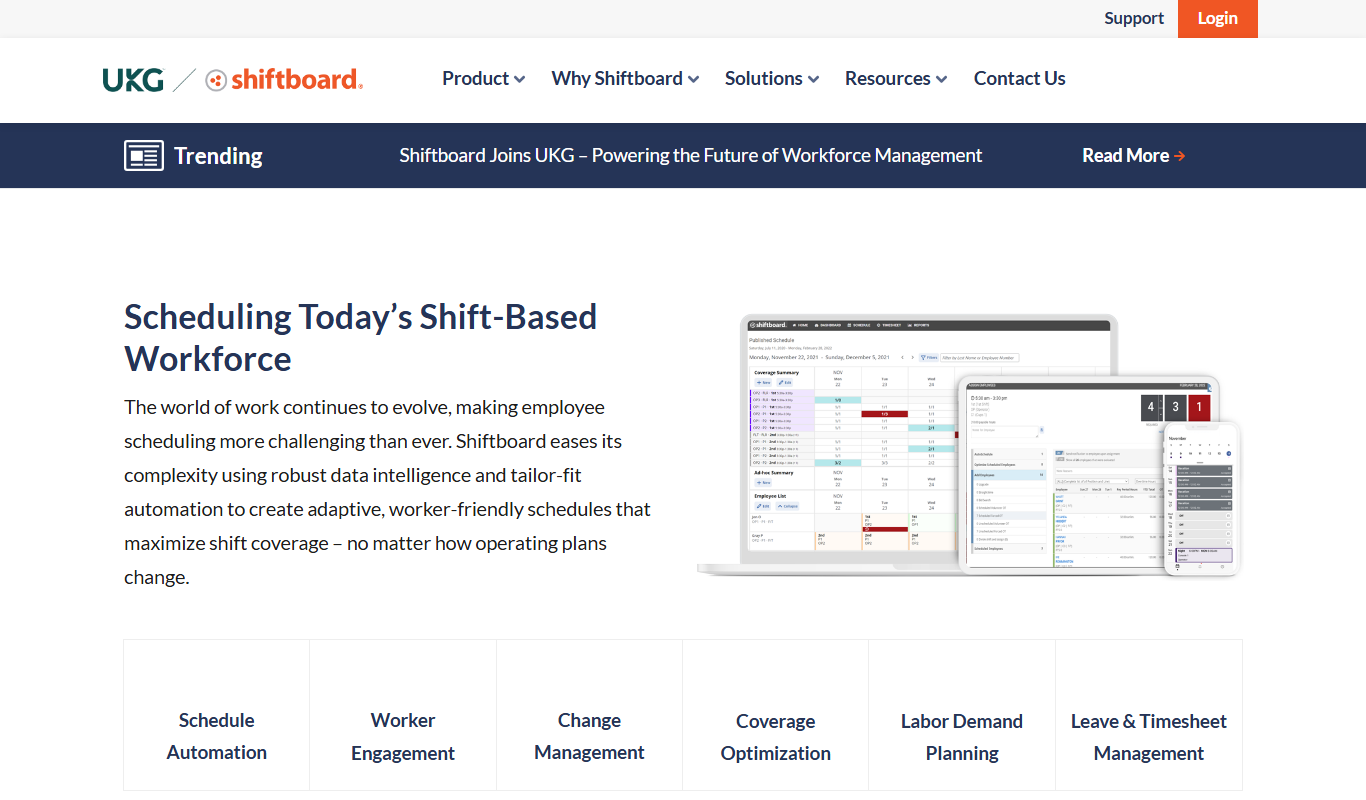Expand the Resources dropdown chevron
This screenshot has height=800, width=1366.
click(x=941, y=79)
